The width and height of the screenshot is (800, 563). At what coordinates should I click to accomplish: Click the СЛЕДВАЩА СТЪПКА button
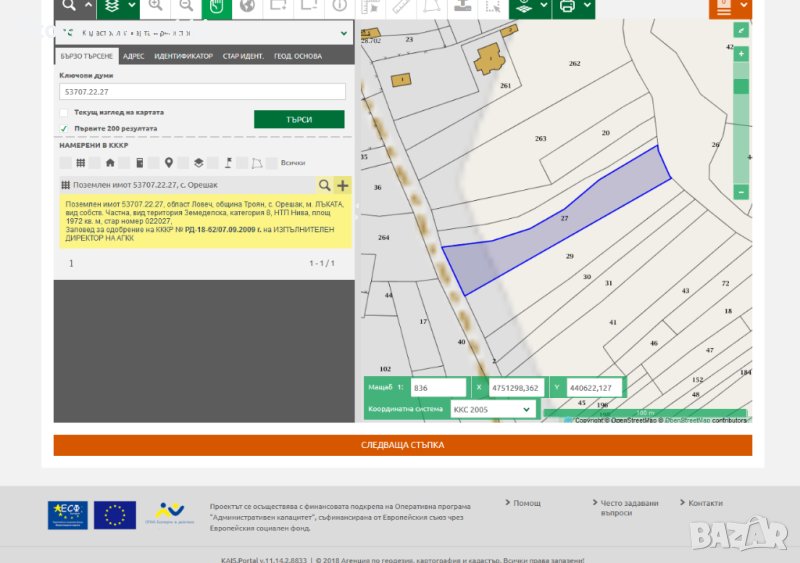tap(402, 445)
